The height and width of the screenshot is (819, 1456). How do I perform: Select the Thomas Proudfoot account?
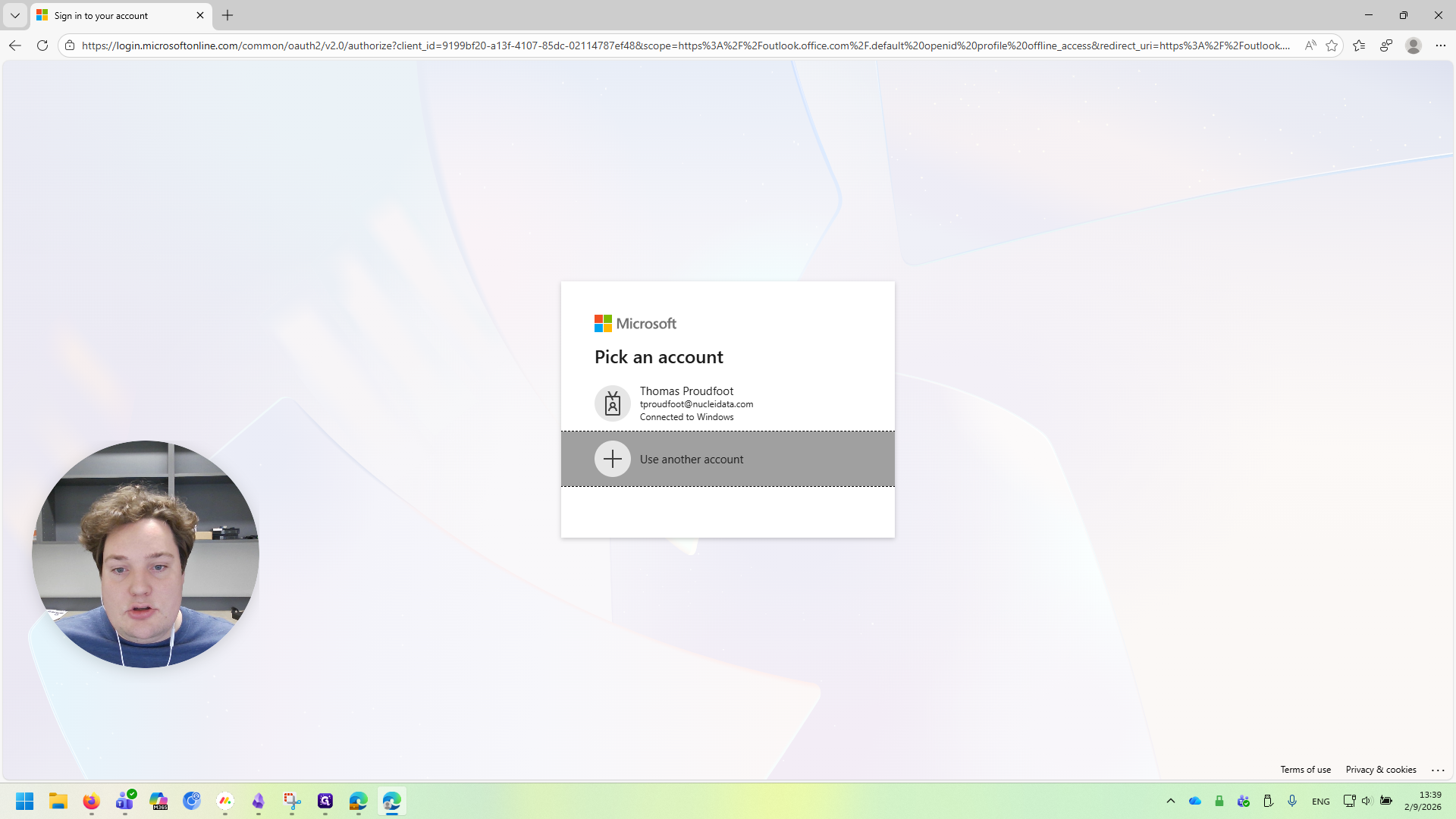tap(728, 403)
